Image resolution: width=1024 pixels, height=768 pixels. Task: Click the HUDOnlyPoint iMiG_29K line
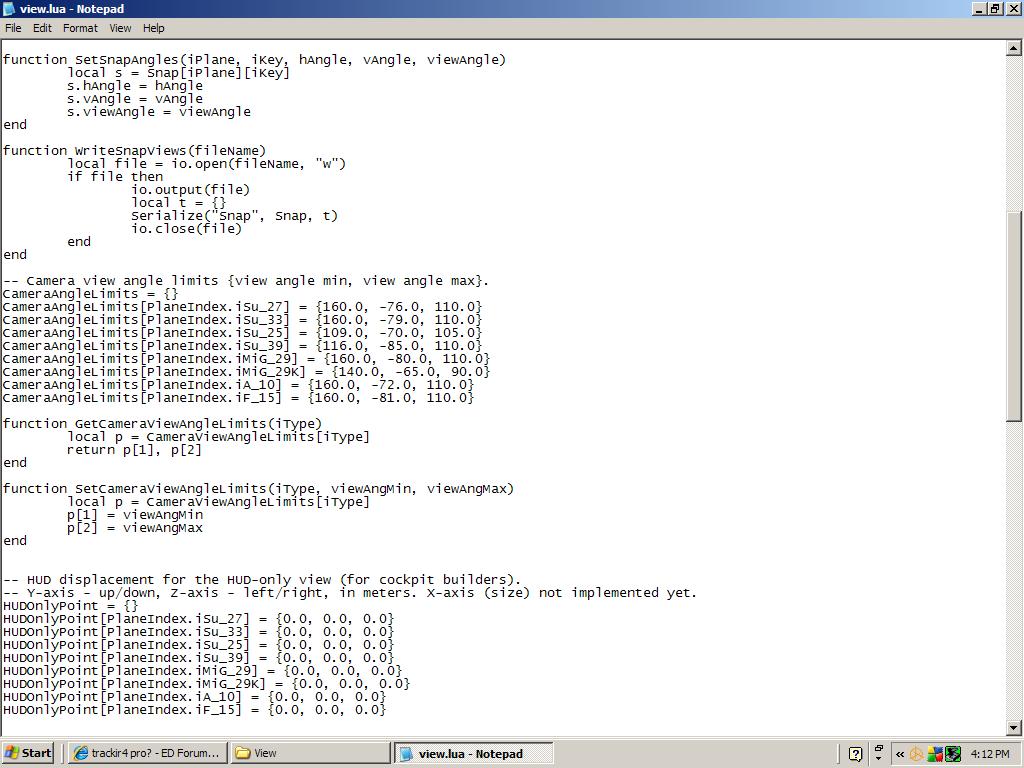click(206, 684)
